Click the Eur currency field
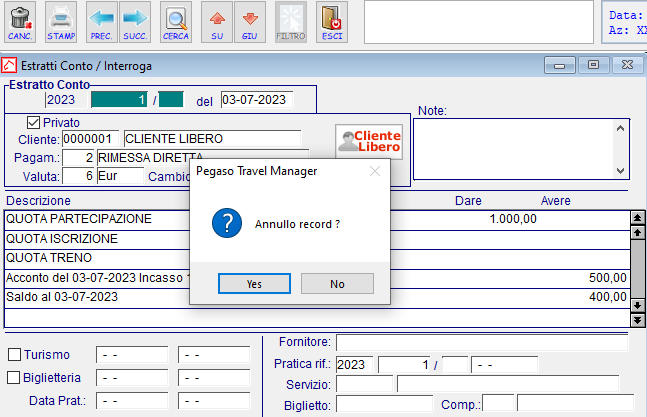The width and height of the screenshot is (647, 417). 120,176
